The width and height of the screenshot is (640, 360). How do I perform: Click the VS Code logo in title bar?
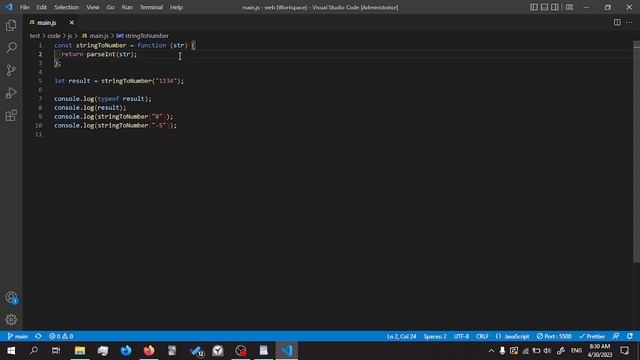[9, 7]
